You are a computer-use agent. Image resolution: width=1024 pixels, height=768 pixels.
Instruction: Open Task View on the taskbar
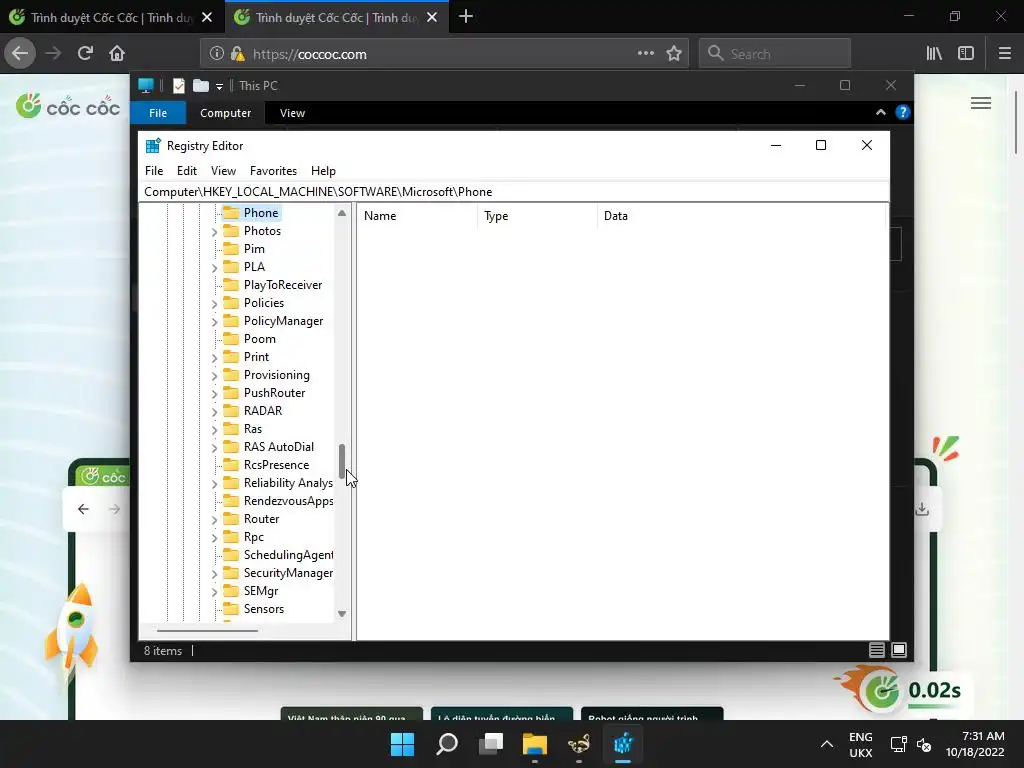click(490, 744)
